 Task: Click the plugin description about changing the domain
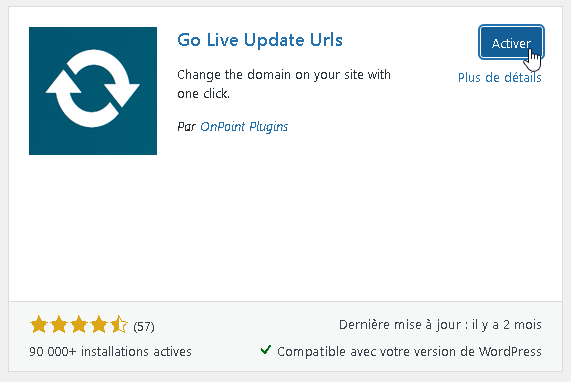(284, 84)
